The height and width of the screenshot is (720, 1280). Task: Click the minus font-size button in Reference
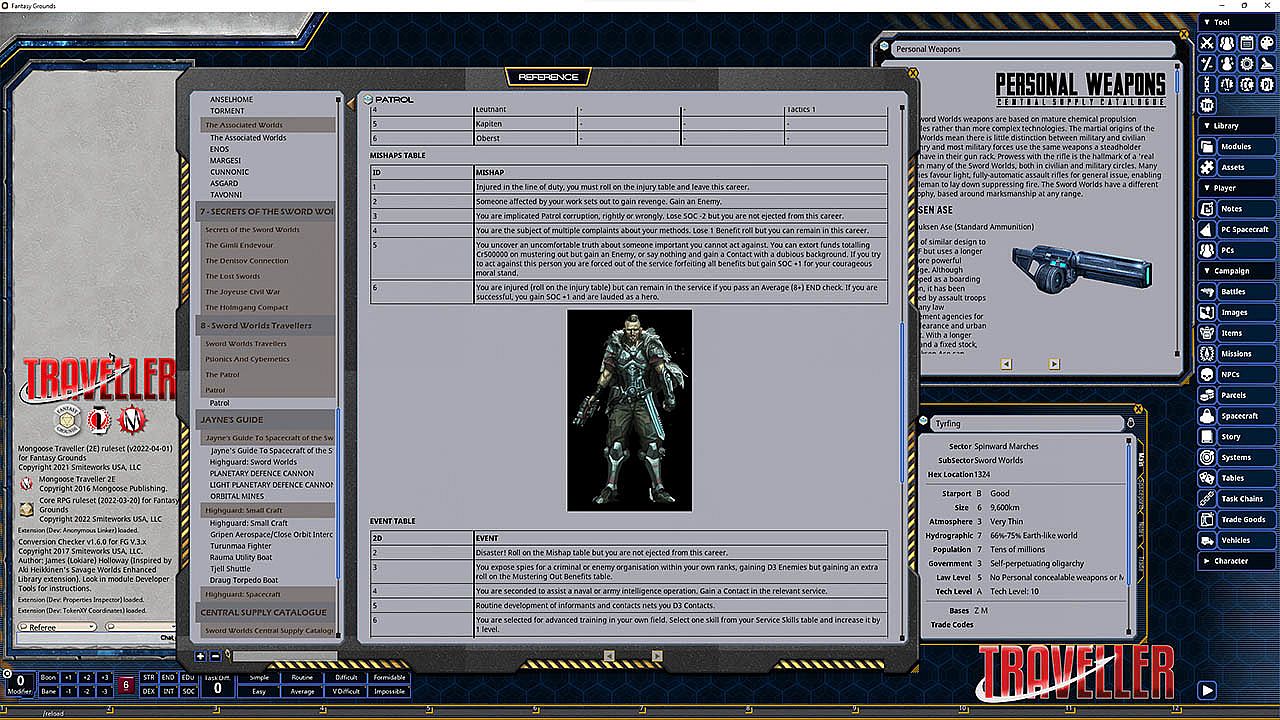pos(214,656)
